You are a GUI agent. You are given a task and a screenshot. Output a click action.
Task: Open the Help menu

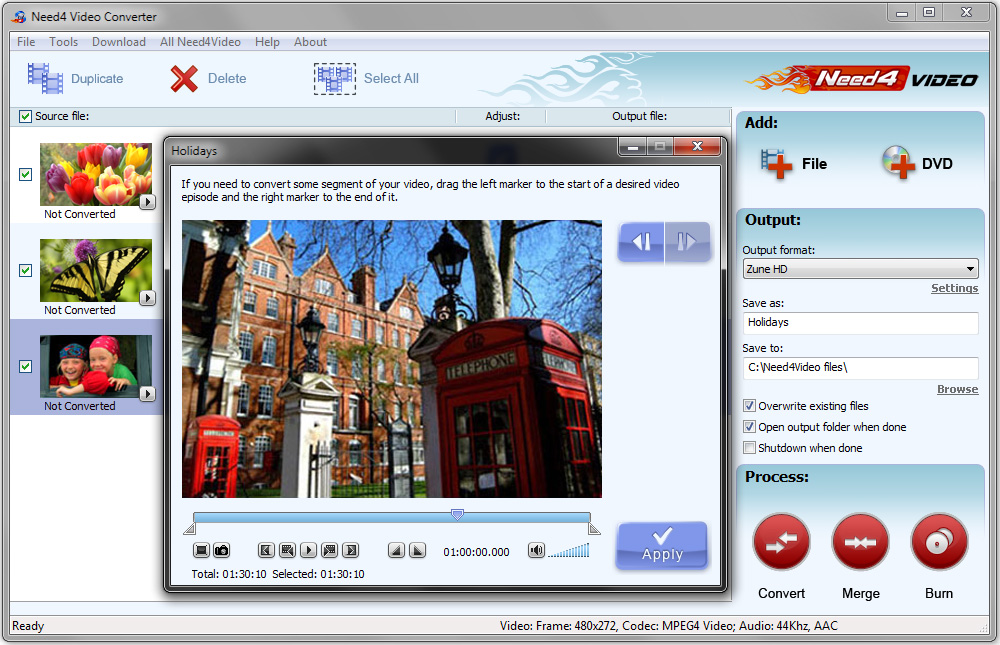(x=267, y=42)
